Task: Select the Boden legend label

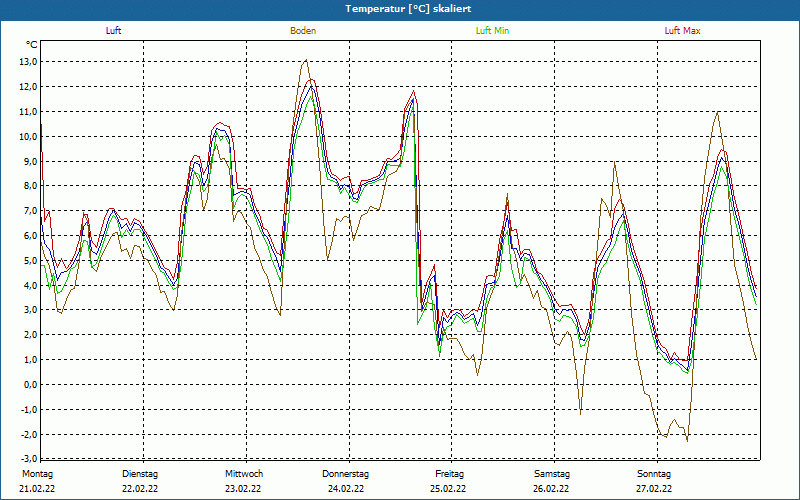Action: 303,31
